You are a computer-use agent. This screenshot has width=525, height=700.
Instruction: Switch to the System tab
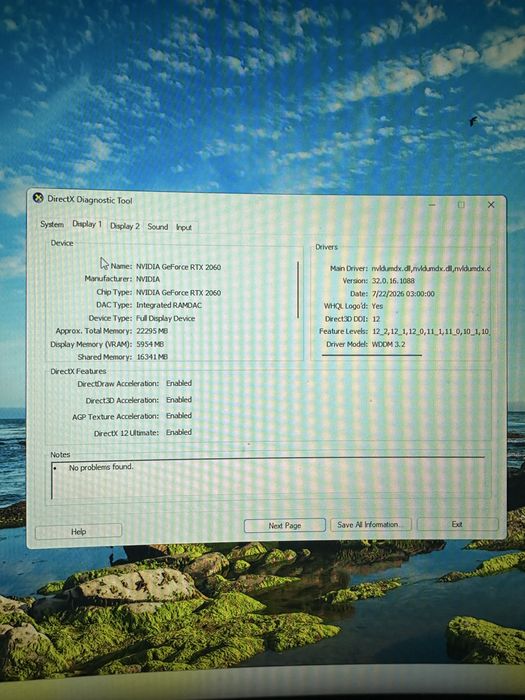(x=52, y=224)
